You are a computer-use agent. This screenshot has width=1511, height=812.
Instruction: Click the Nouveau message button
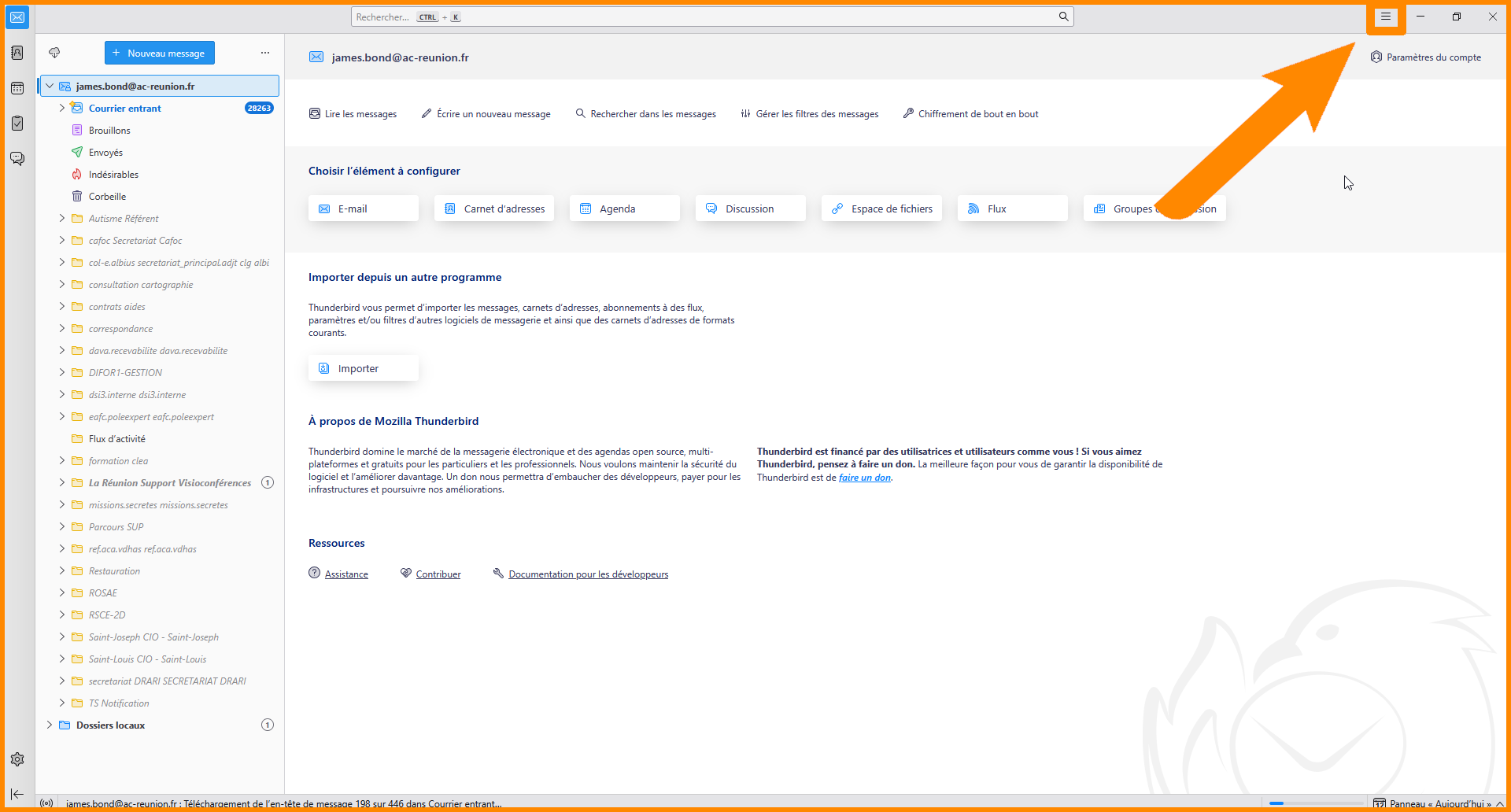tap(160, 53)
